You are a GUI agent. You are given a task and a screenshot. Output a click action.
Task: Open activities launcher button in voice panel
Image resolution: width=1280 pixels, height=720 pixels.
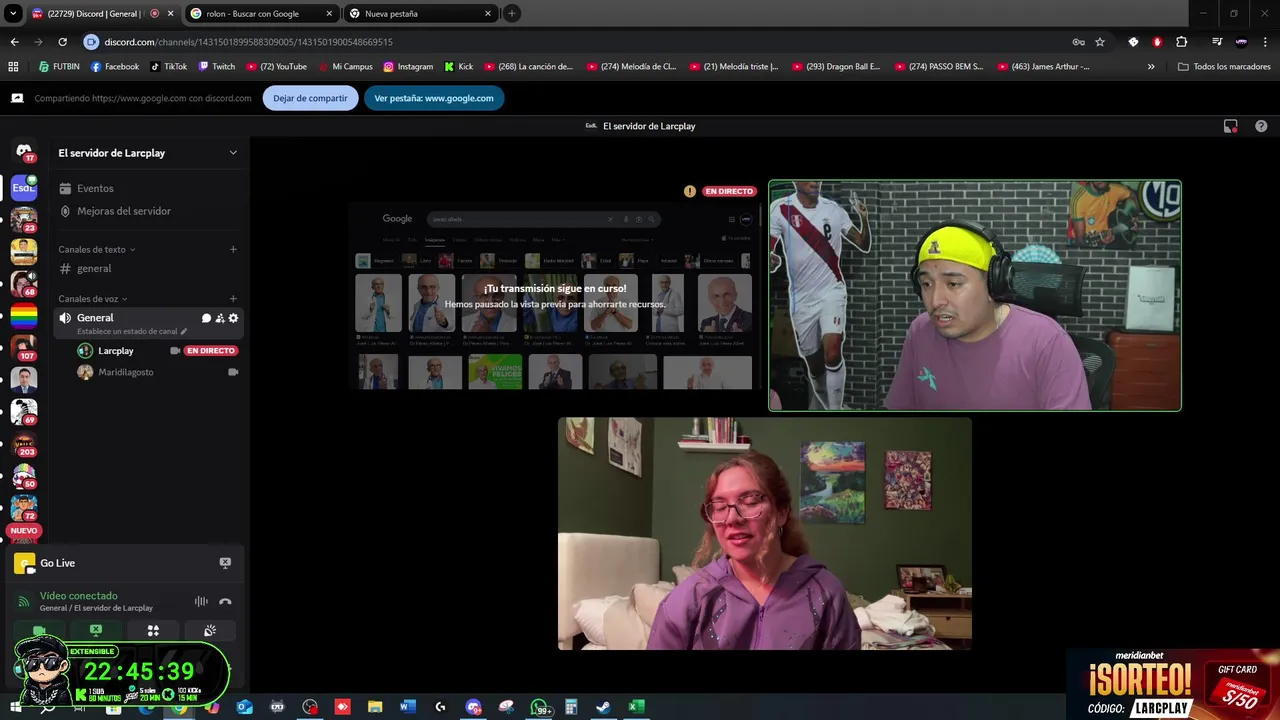point(153,631)
